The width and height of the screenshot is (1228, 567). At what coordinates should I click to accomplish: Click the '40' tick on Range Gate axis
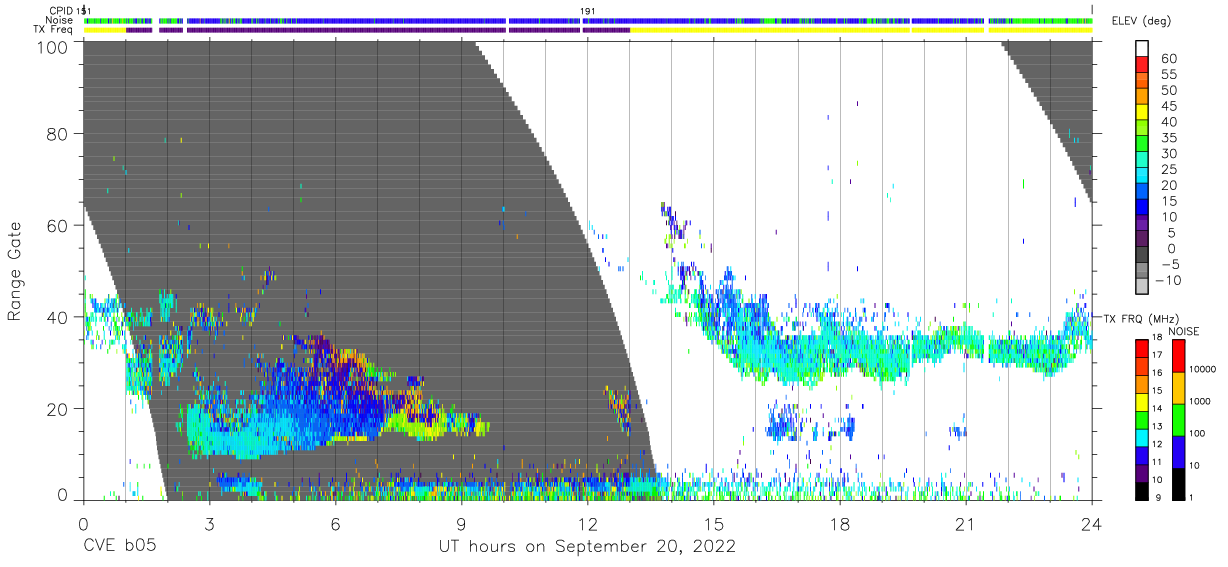[58, 317]
